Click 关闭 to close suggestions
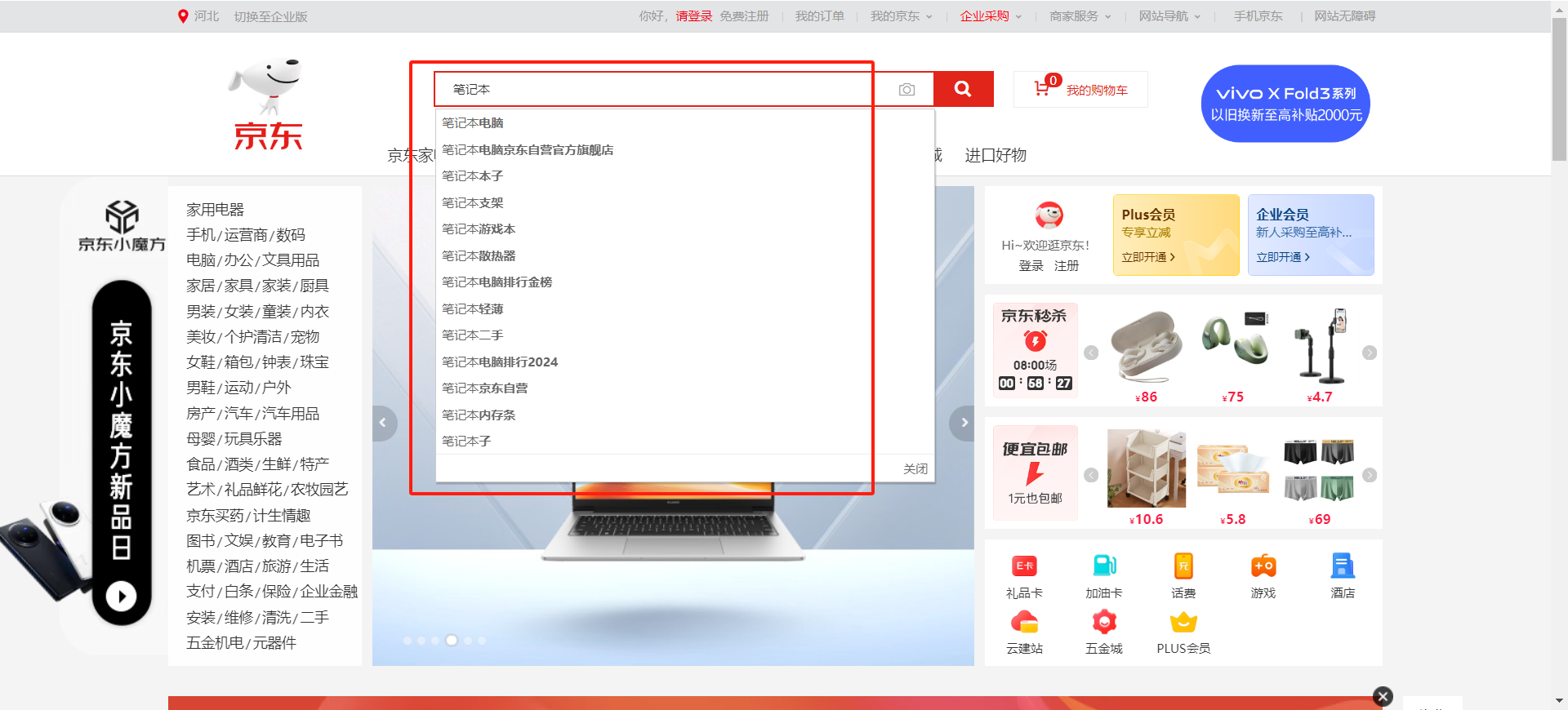This screenshot has width=1568, height=710. 915,469
